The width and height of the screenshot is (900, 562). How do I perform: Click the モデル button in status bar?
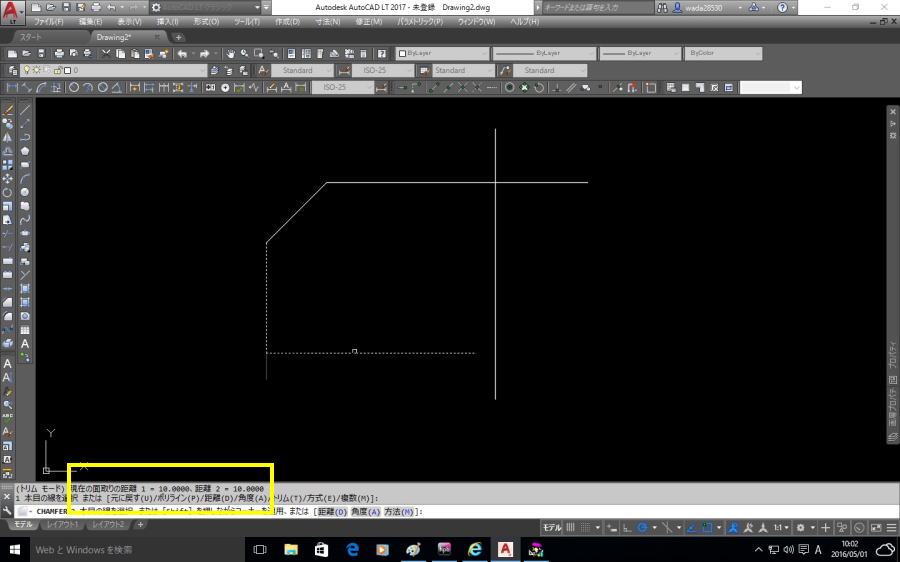click(552, 528)
